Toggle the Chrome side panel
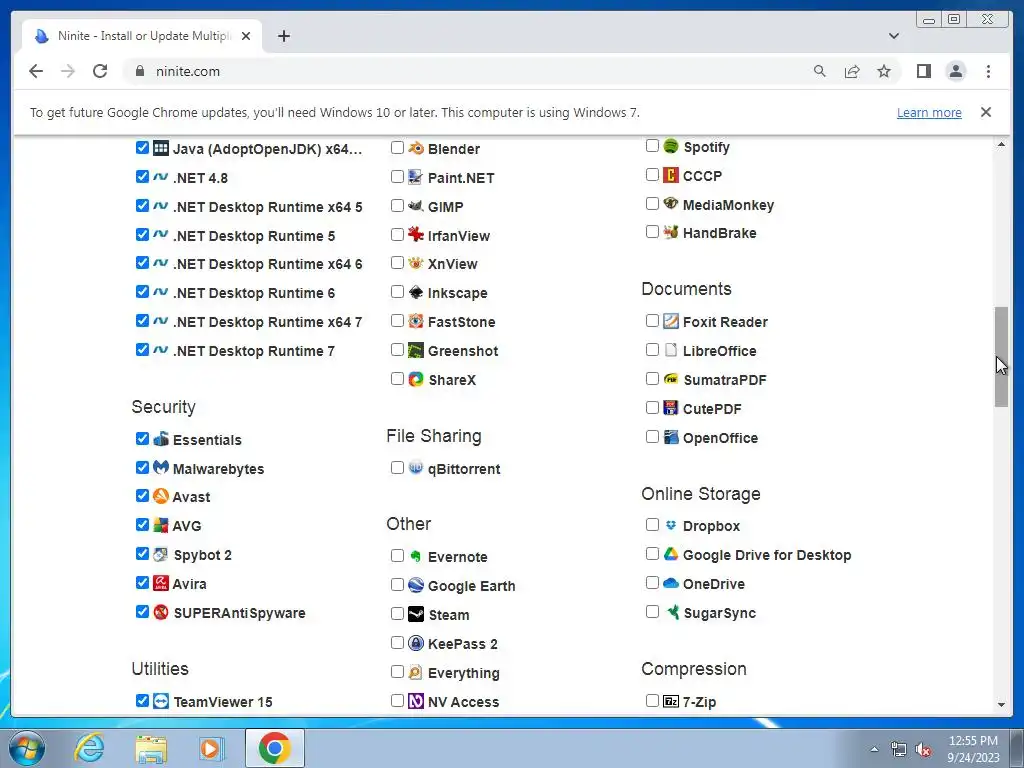This screenshot has height=768, width=1024. coord(923,71)
